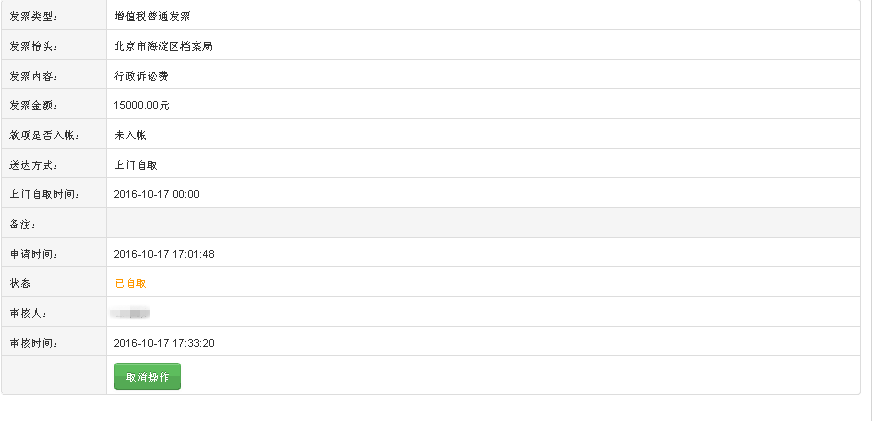Image resolution: width=872 pixels, height=421 pixels.
Task: Click the pickup time 2016-10-17 00:00
Action: [x=157, y=194]
